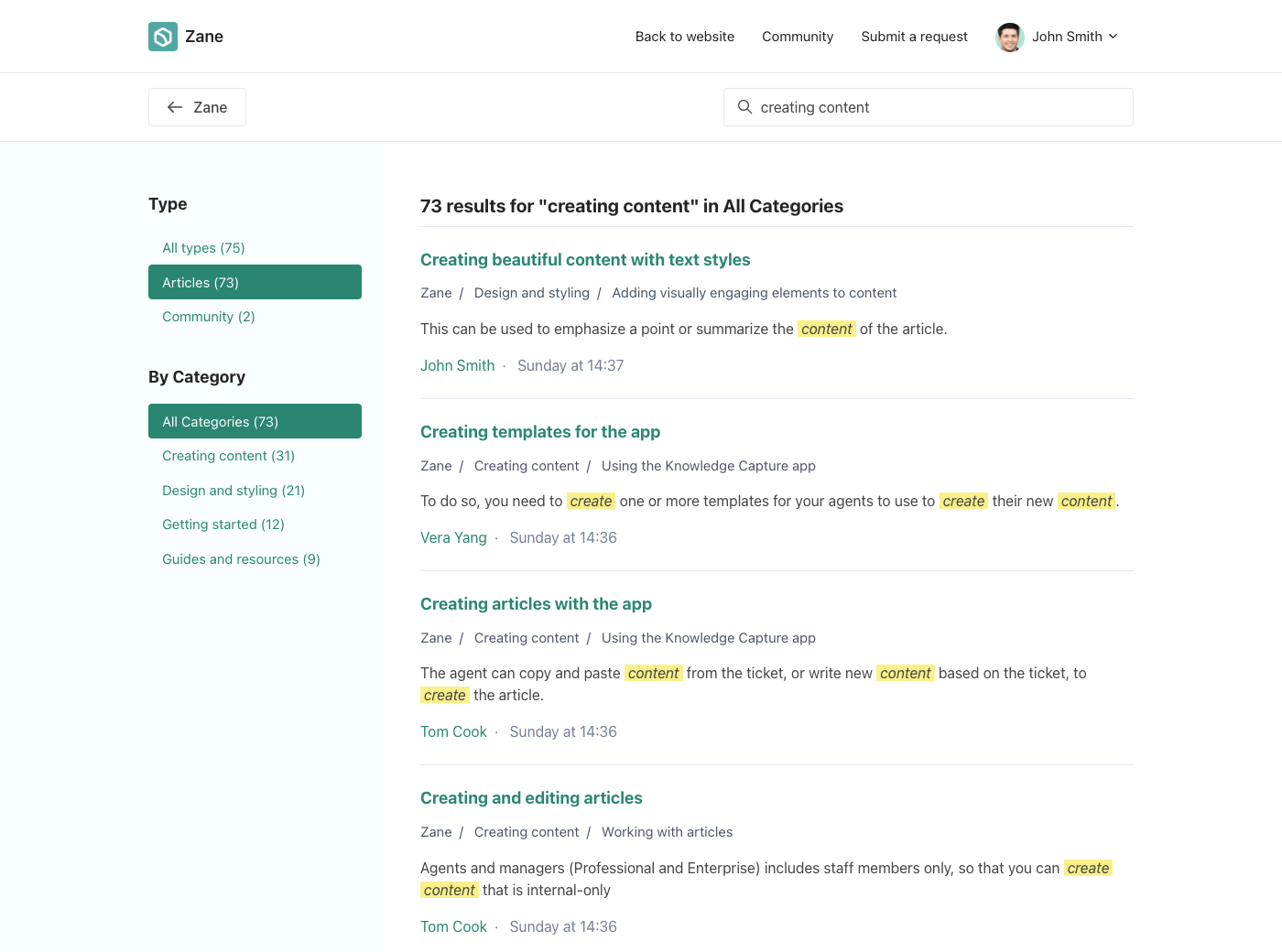
Task: Filter by Design and styling (21)
Action: (x=233, y=491)
